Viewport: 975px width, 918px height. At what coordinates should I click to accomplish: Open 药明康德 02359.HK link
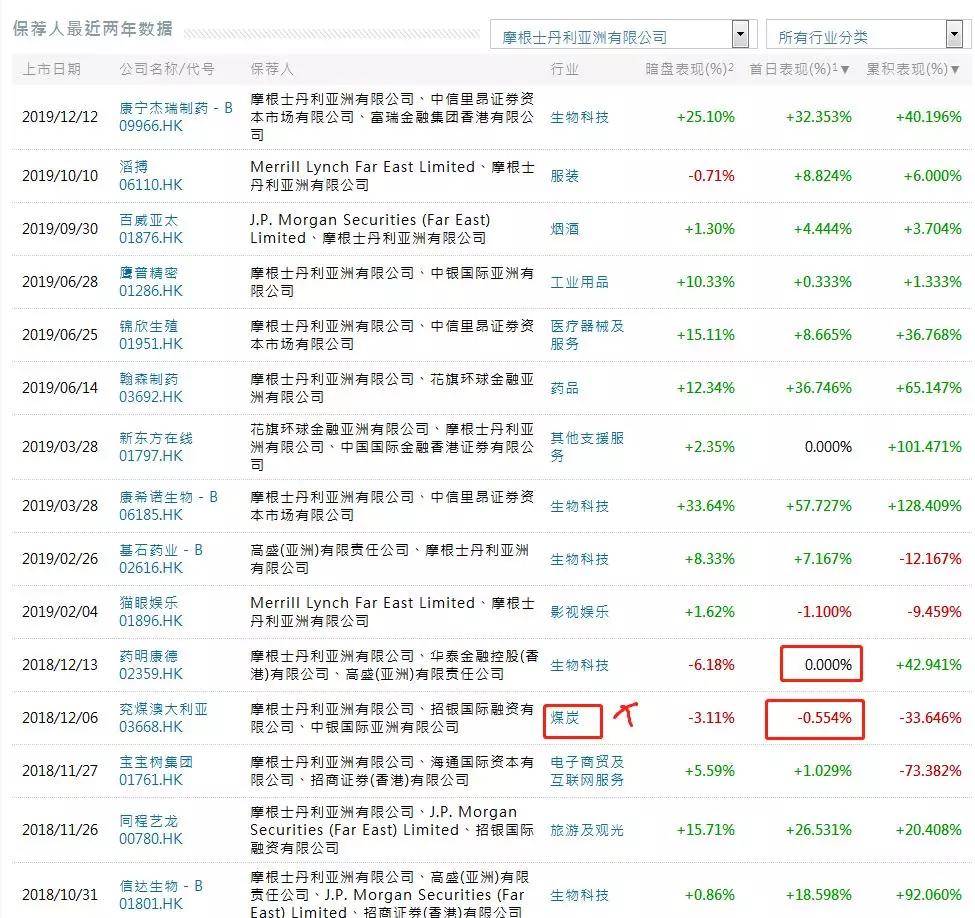click(150, 665)
